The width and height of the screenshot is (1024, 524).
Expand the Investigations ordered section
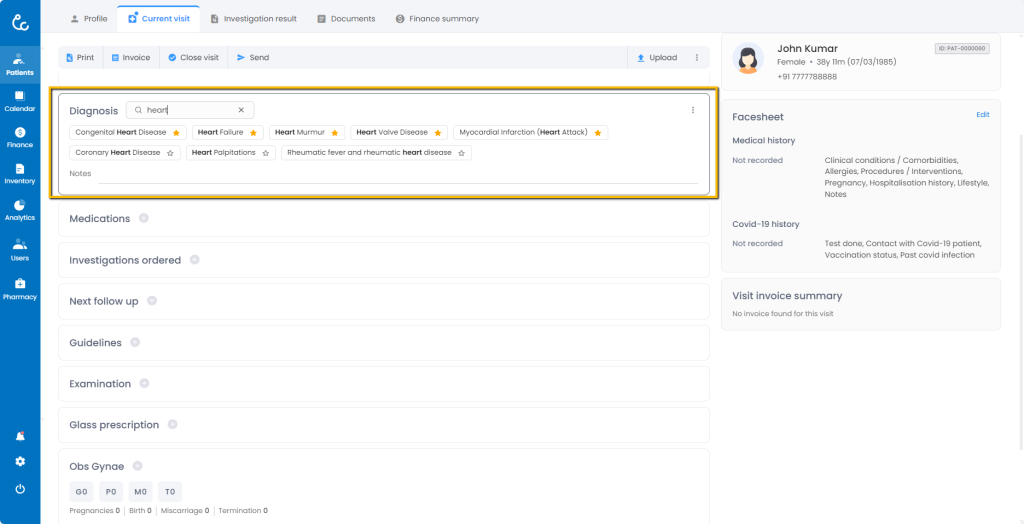point(194,260)
